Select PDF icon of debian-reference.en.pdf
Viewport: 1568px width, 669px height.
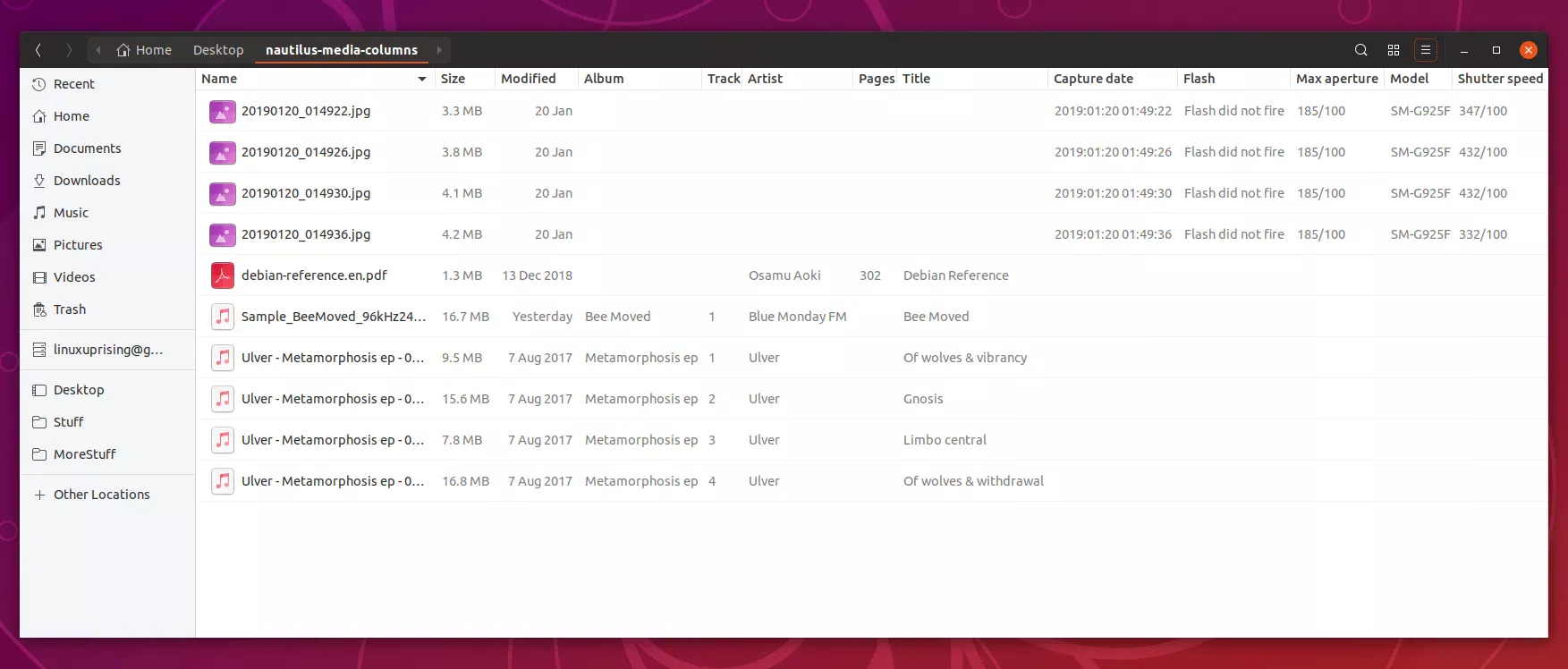coord(223,276)
